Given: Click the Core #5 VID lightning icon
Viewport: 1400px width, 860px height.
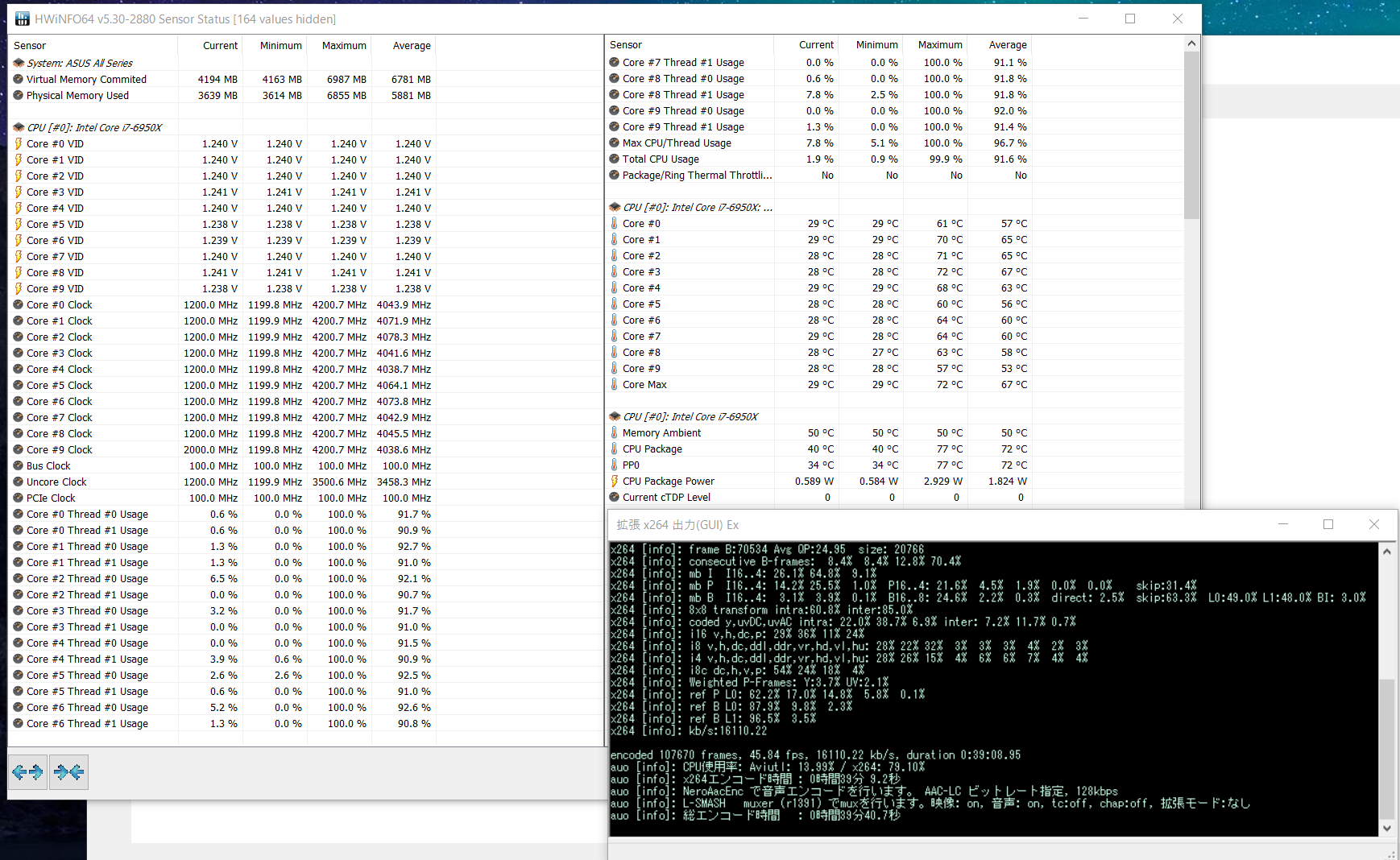Looking at the screenshot, I should point(19,224).
